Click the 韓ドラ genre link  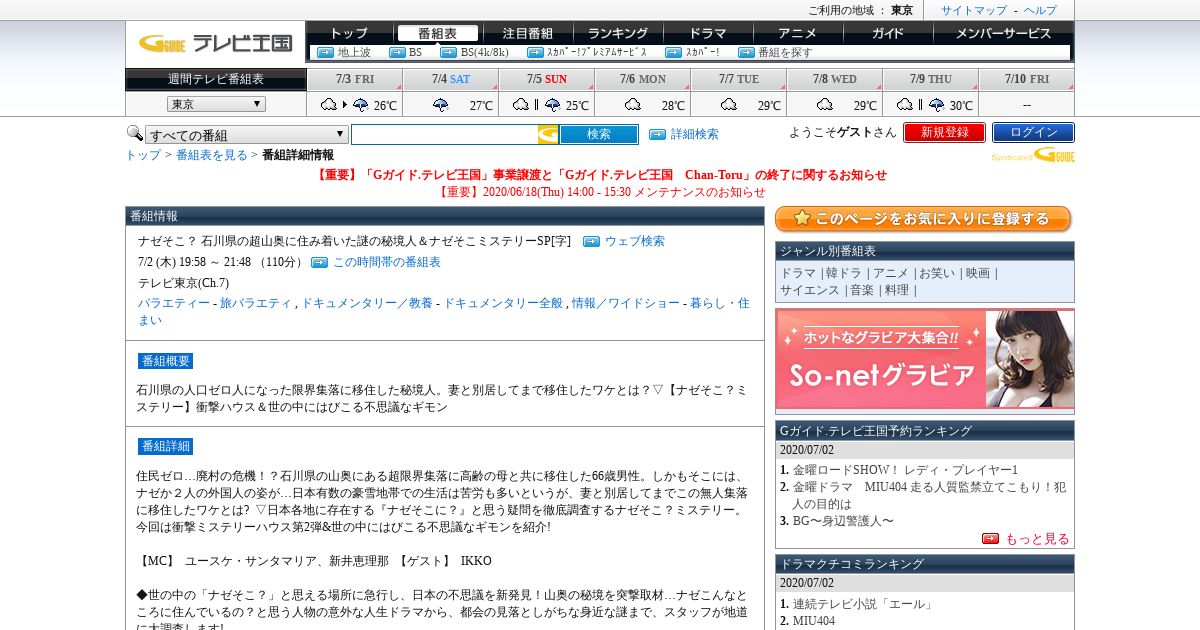843,273
